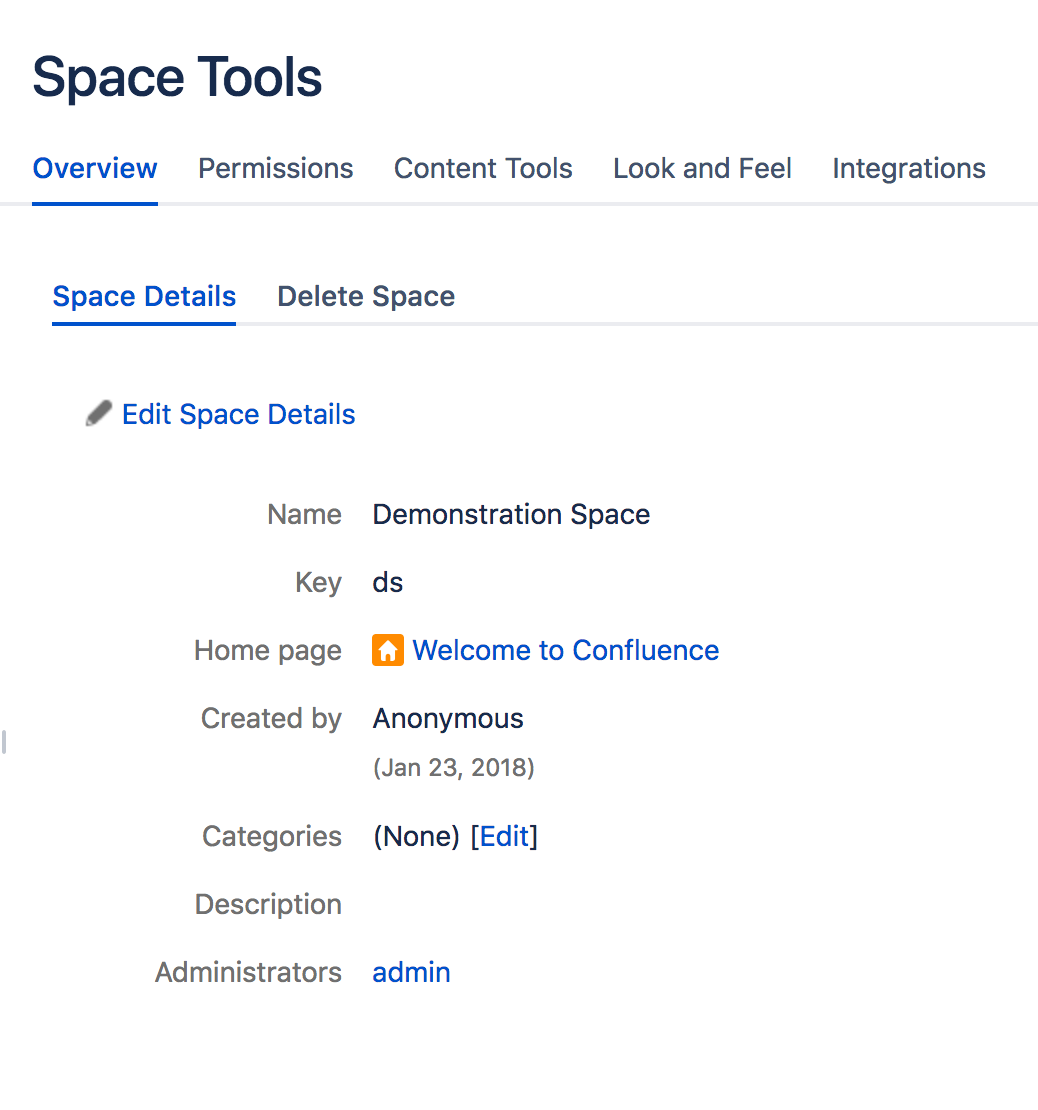Open the Integrations tab
Image resolution: width=1038 pixels, height=1110 pixels.
908,168
